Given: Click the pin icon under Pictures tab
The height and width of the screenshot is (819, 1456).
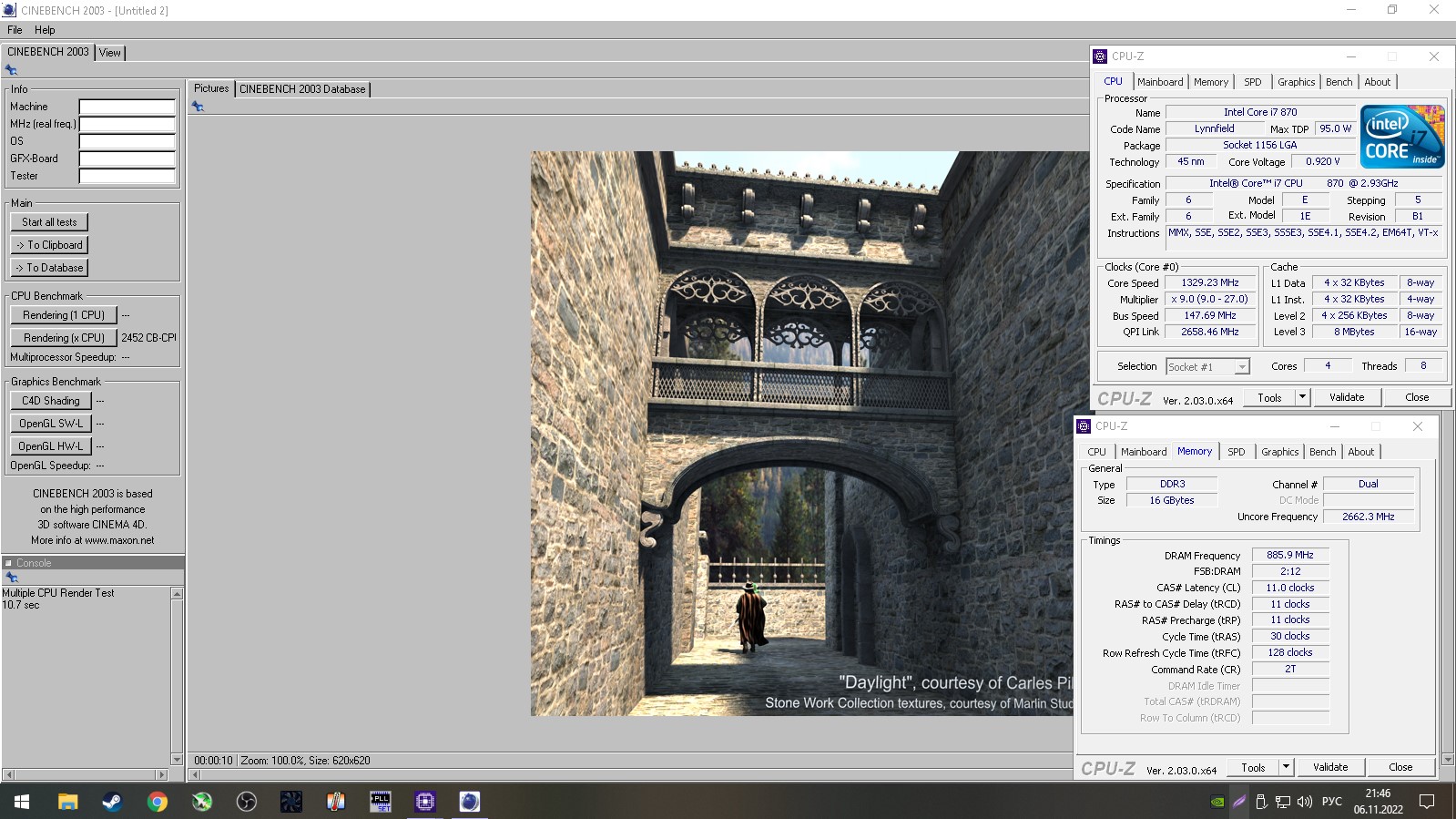Looking at the screenshot, I should click(x=198, y=107).
